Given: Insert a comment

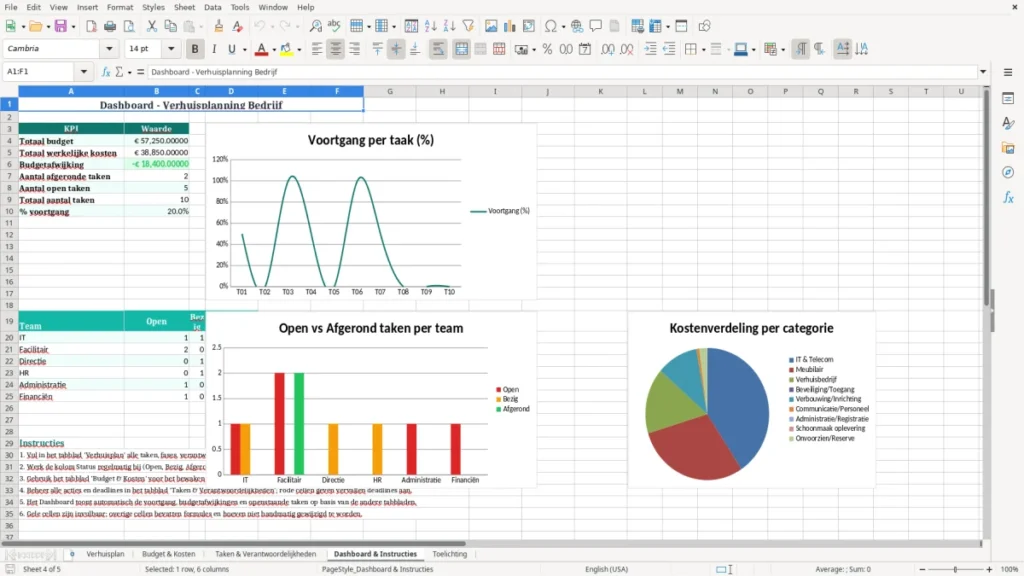Looking at the screenshot, I should pos(596,26).
